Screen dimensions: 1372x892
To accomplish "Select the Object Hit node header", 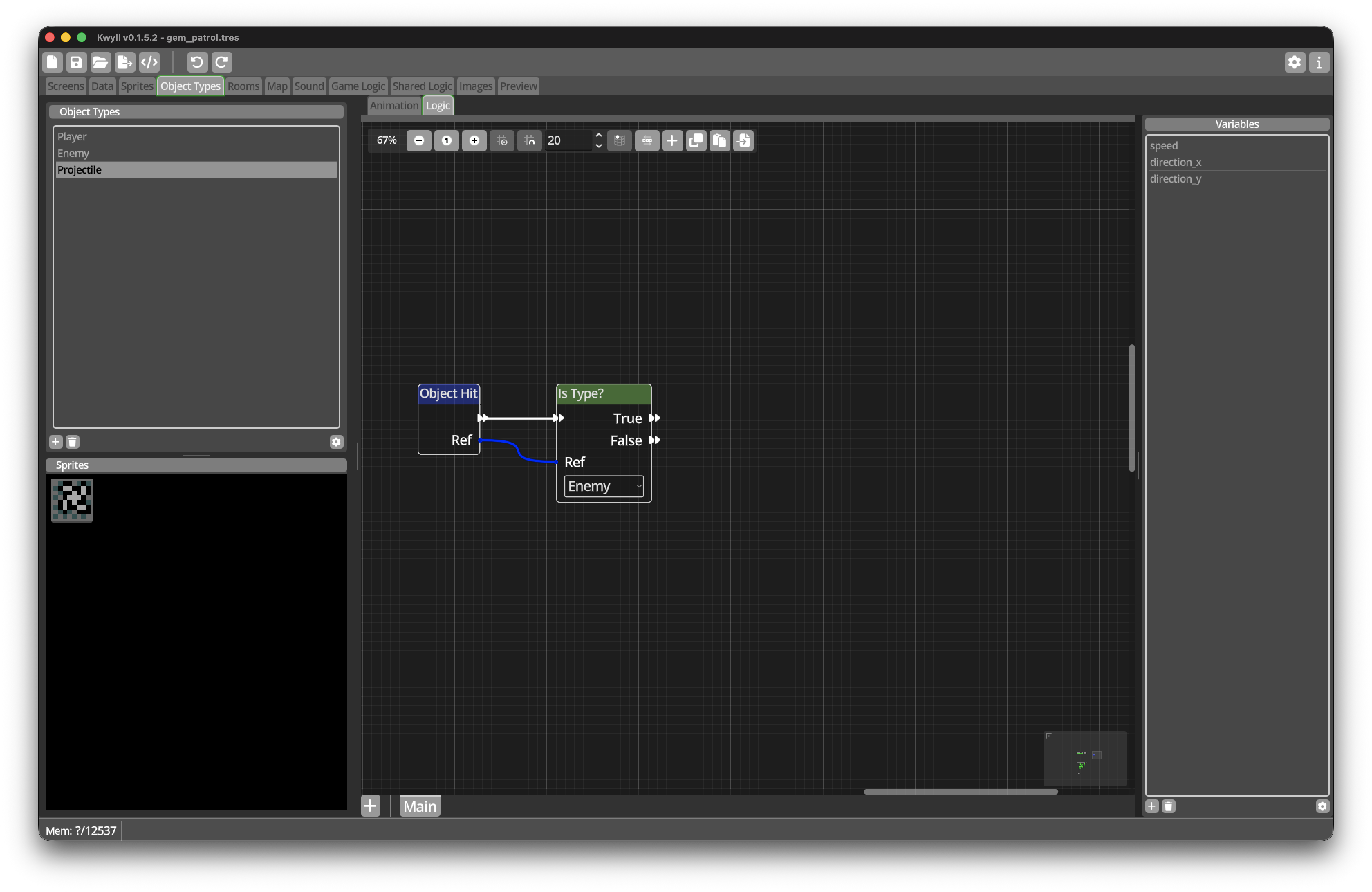I will pyautogui.click(x=449, y=394).
